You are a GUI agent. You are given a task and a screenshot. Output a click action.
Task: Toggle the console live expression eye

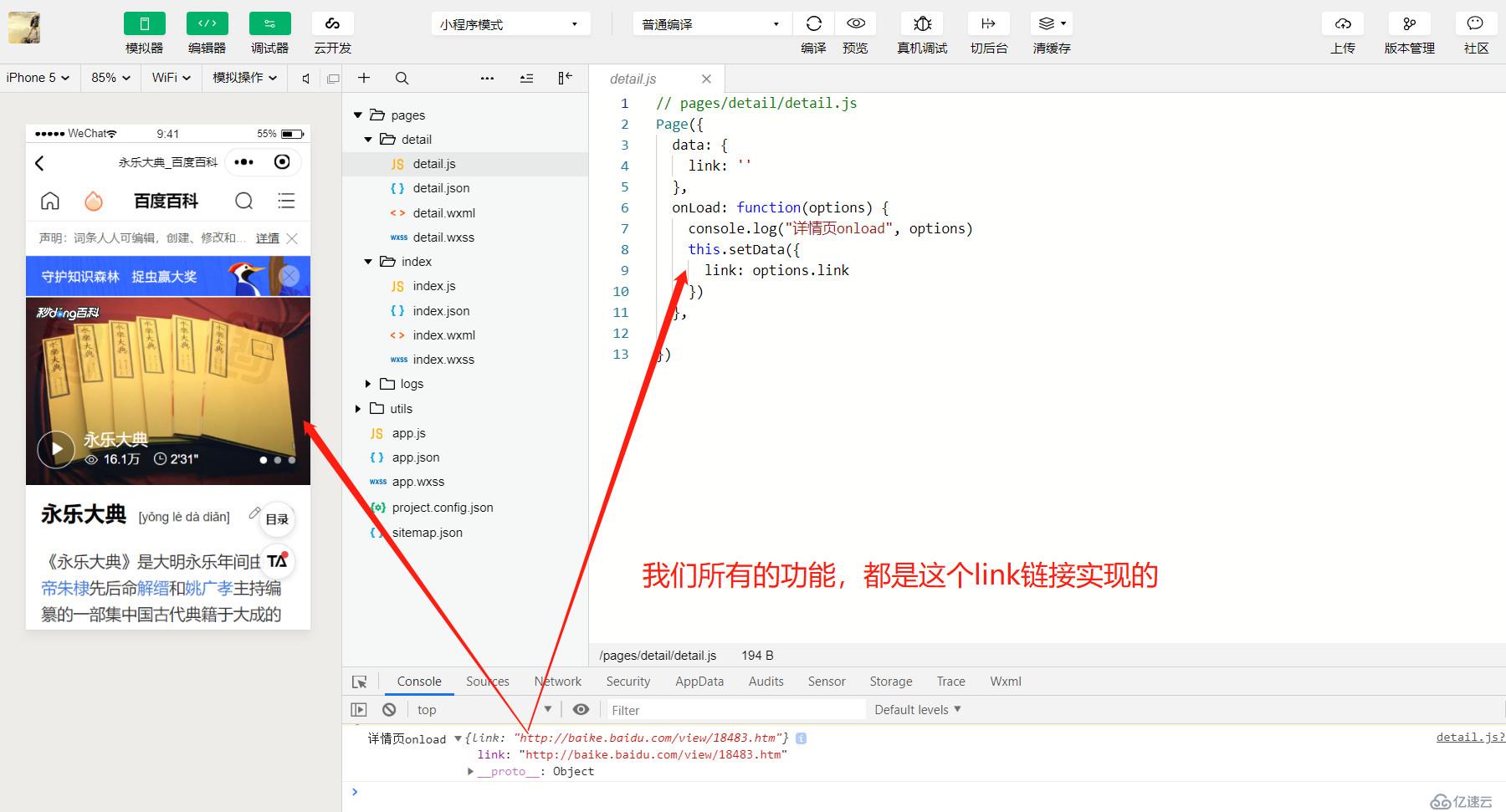(581, 710)
